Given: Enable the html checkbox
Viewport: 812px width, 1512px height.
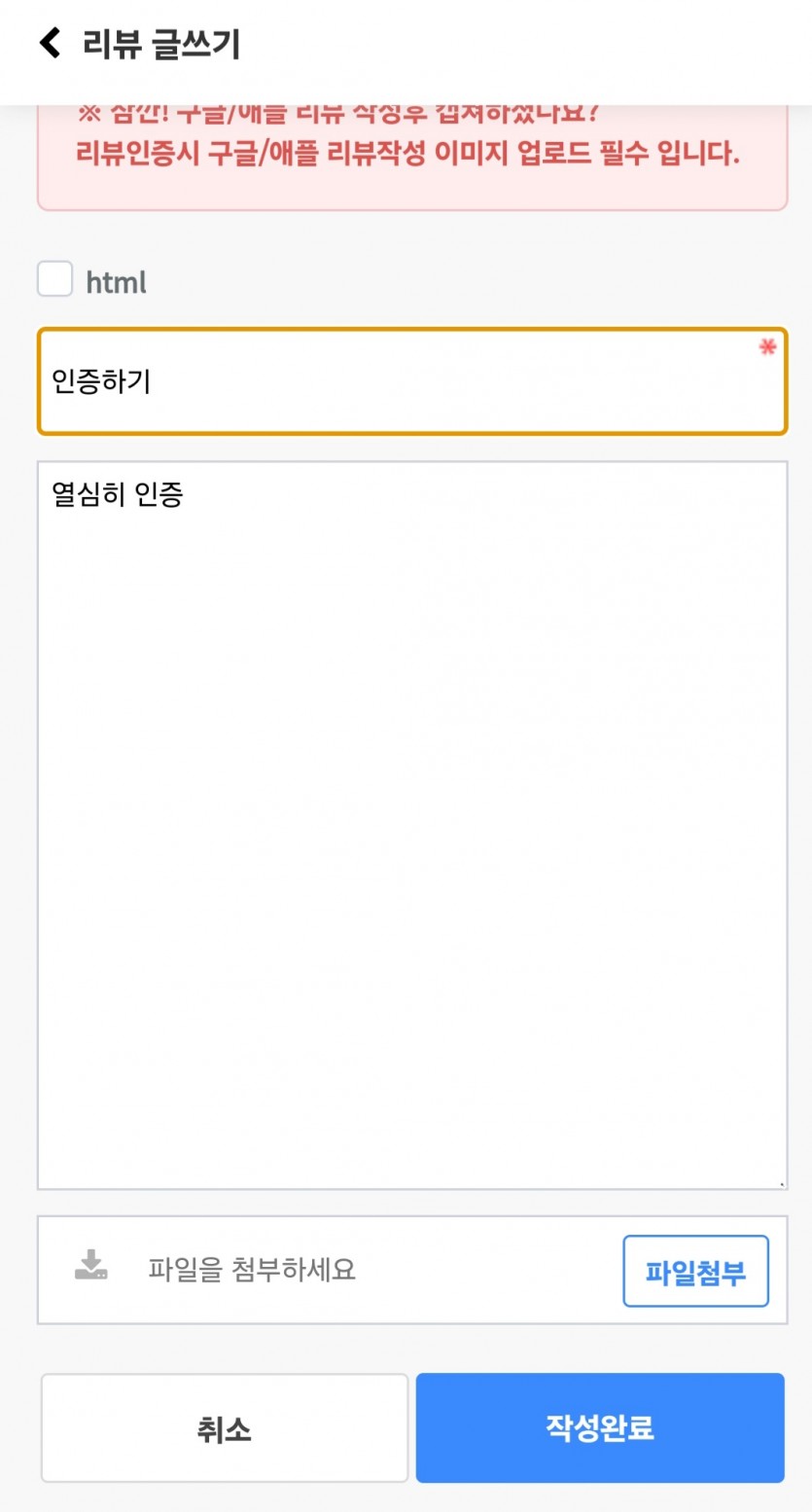Looking at the screenshot, I should click(54, 279).
